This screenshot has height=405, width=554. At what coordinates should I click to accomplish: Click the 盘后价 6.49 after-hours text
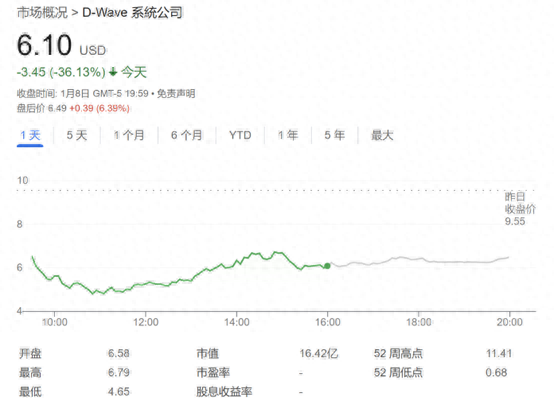[x=42, y=108]
